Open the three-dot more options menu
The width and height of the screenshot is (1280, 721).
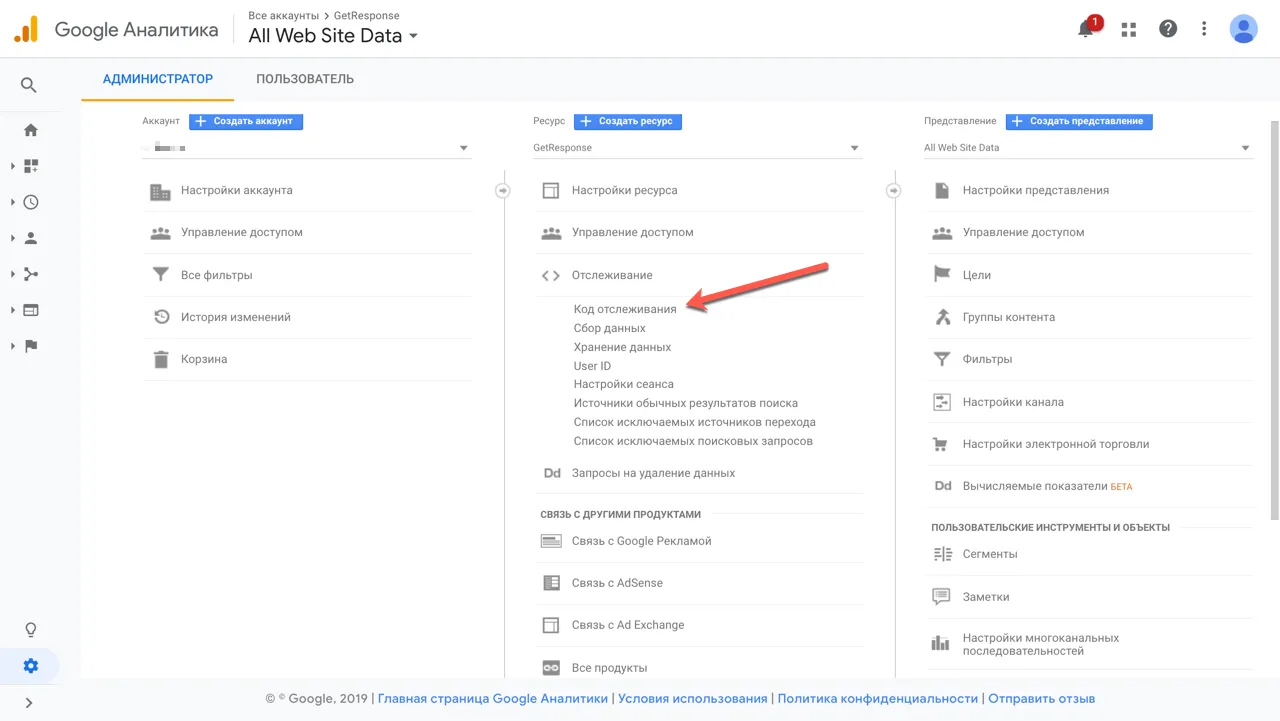click(1205, 29)
